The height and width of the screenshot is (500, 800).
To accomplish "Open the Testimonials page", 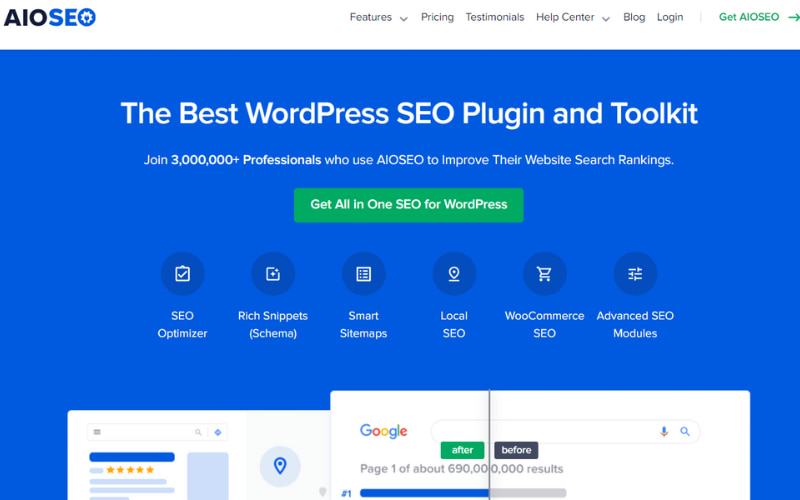I will coord(494,17).
